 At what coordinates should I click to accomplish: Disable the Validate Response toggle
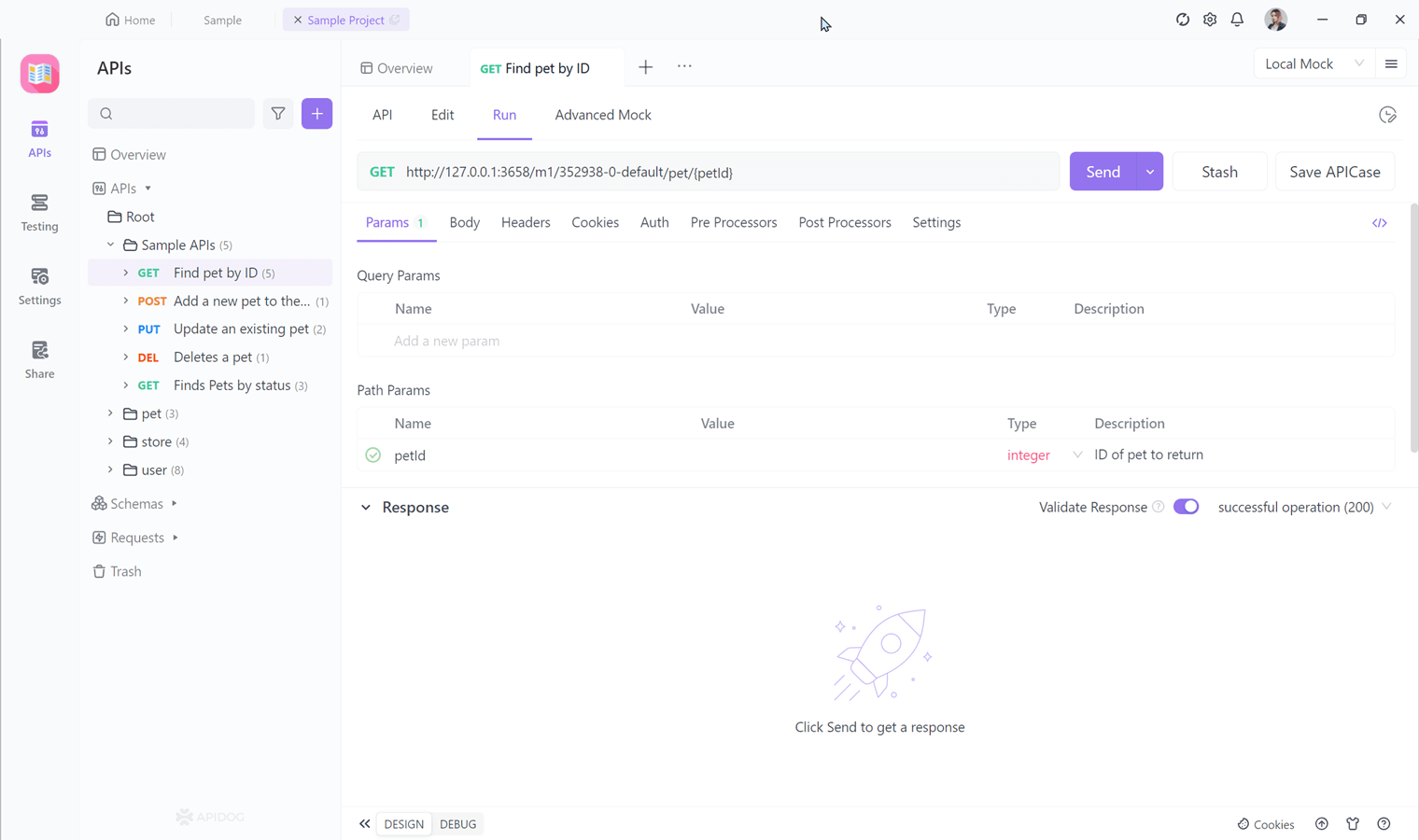1186,506
